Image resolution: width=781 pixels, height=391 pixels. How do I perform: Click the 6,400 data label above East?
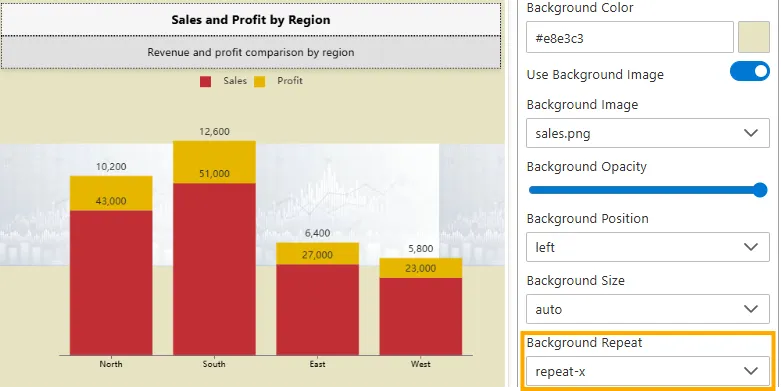point(317,233)
